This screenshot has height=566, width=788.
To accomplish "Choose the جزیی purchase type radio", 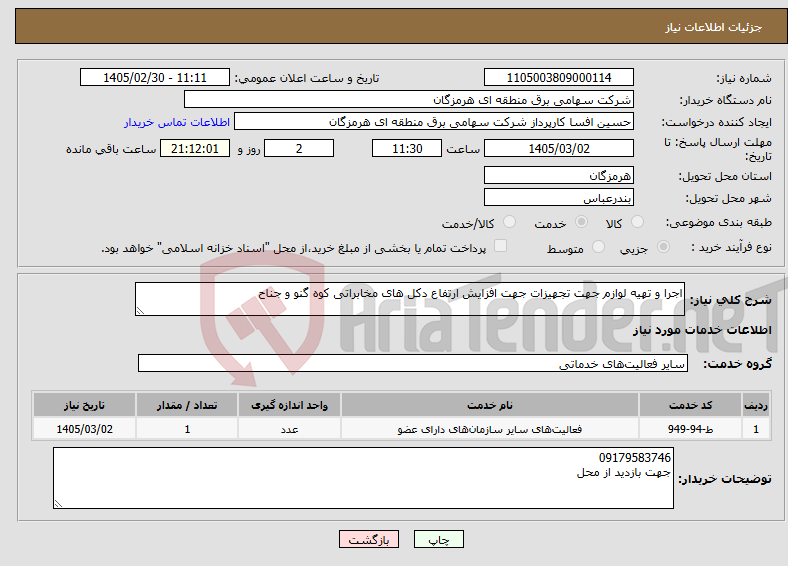I will pos(663,246).
